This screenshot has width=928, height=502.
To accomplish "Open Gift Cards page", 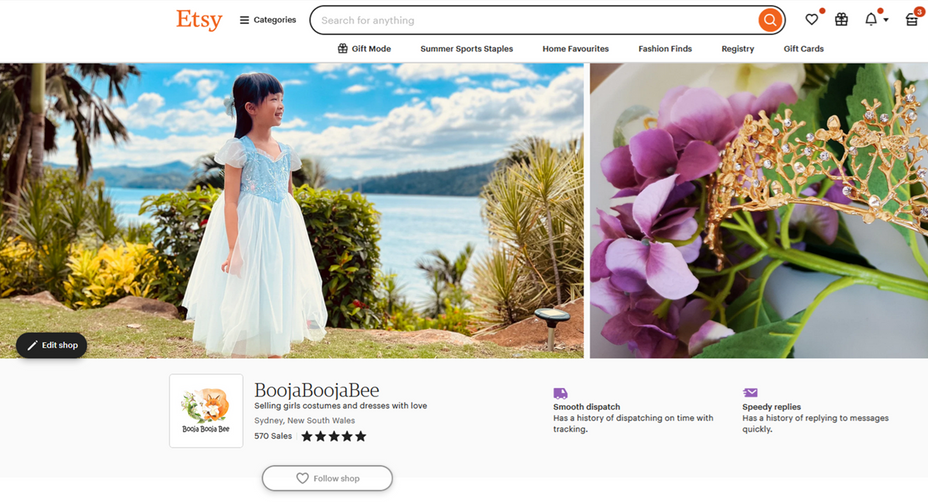I will click(x=803, y=49).
